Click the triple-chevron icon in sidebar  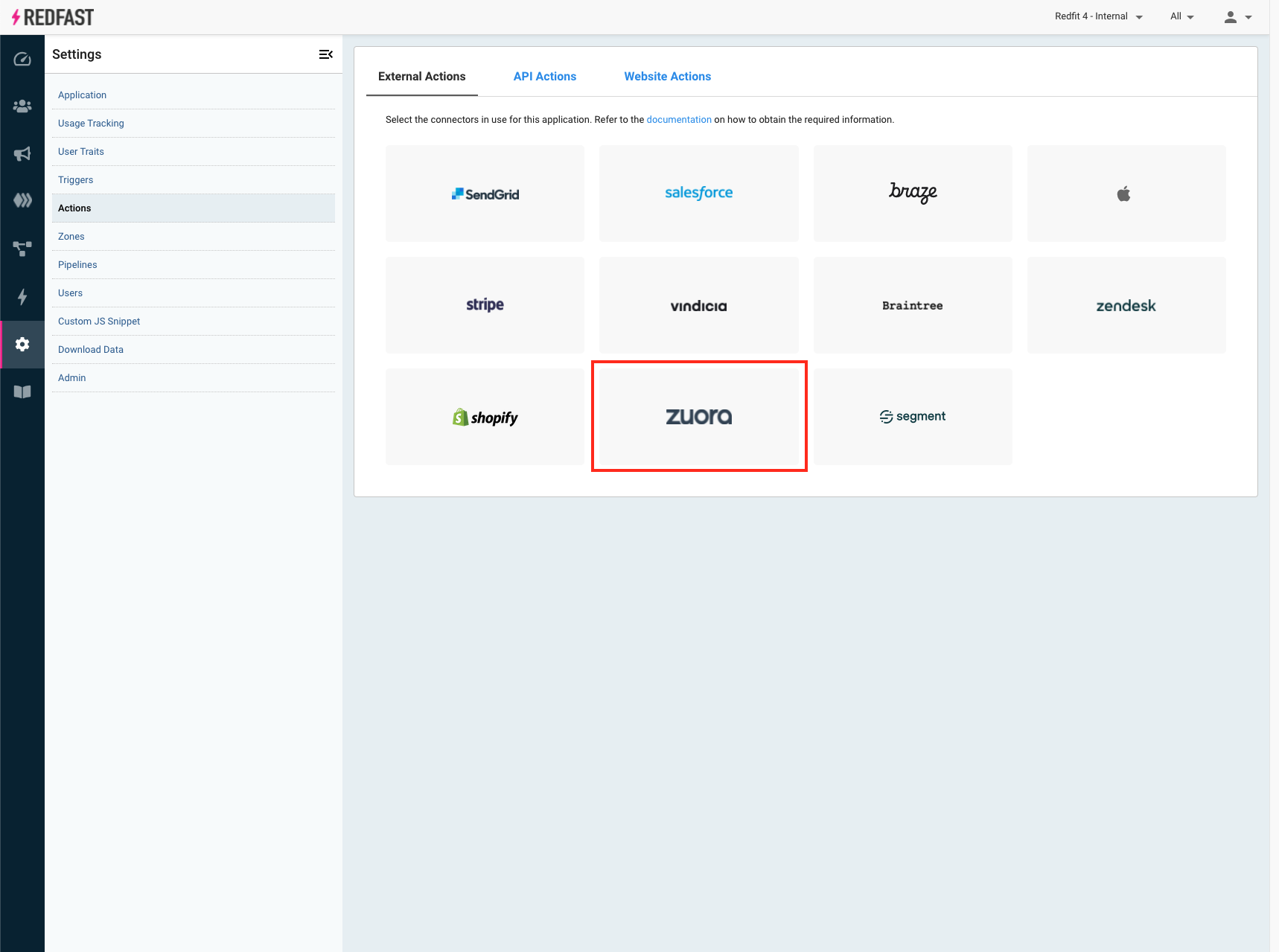point(22,200)
